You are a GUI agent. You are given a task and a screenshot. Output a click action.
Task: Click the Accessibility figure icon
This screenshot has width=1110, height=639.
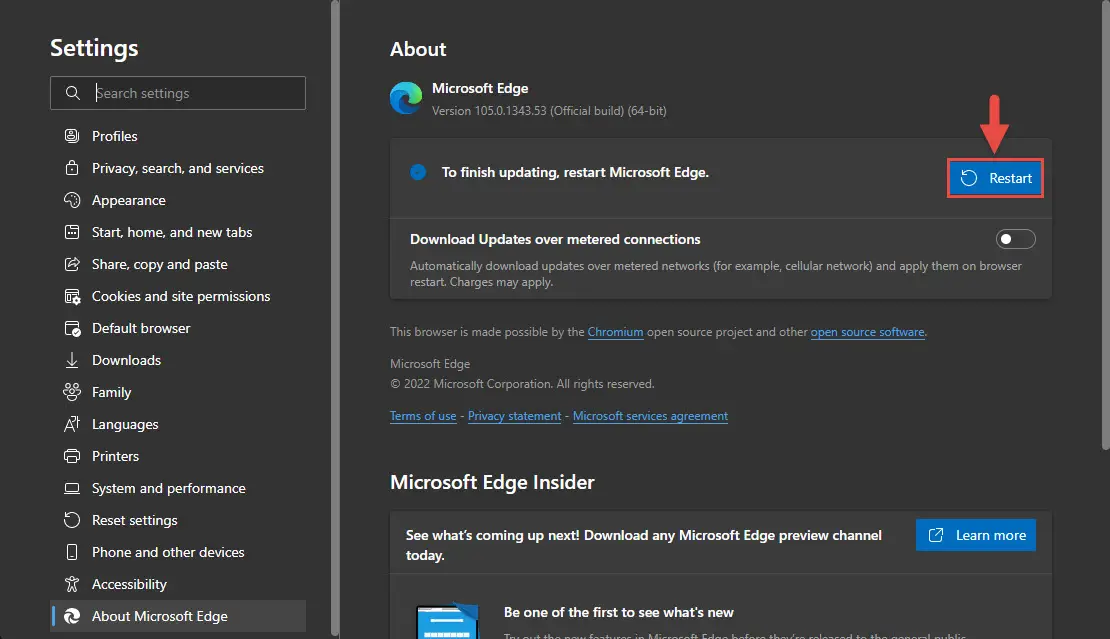[x=71, y=584]
